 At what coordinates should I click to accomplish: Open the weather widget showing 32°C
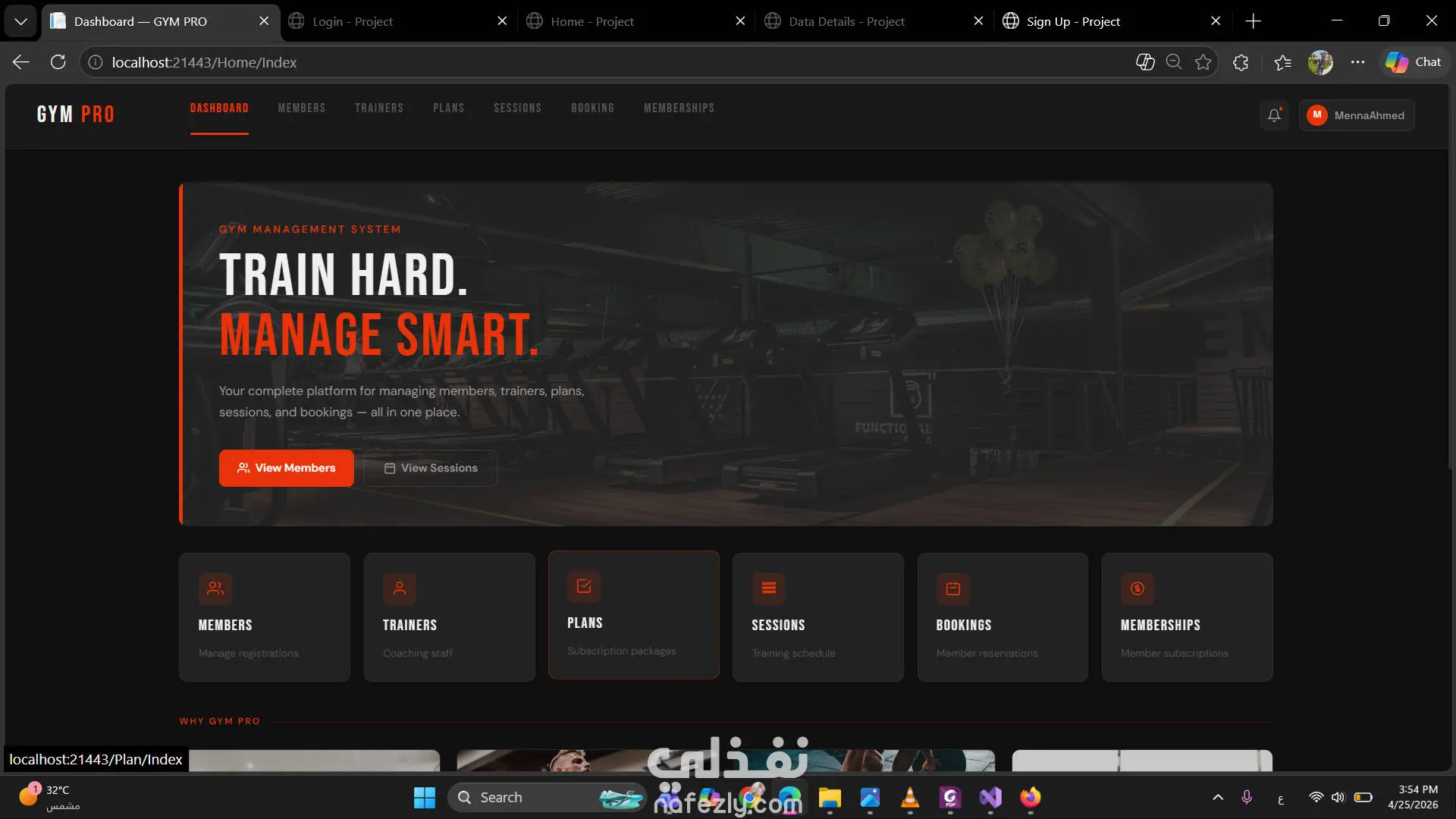pos(50,798)
